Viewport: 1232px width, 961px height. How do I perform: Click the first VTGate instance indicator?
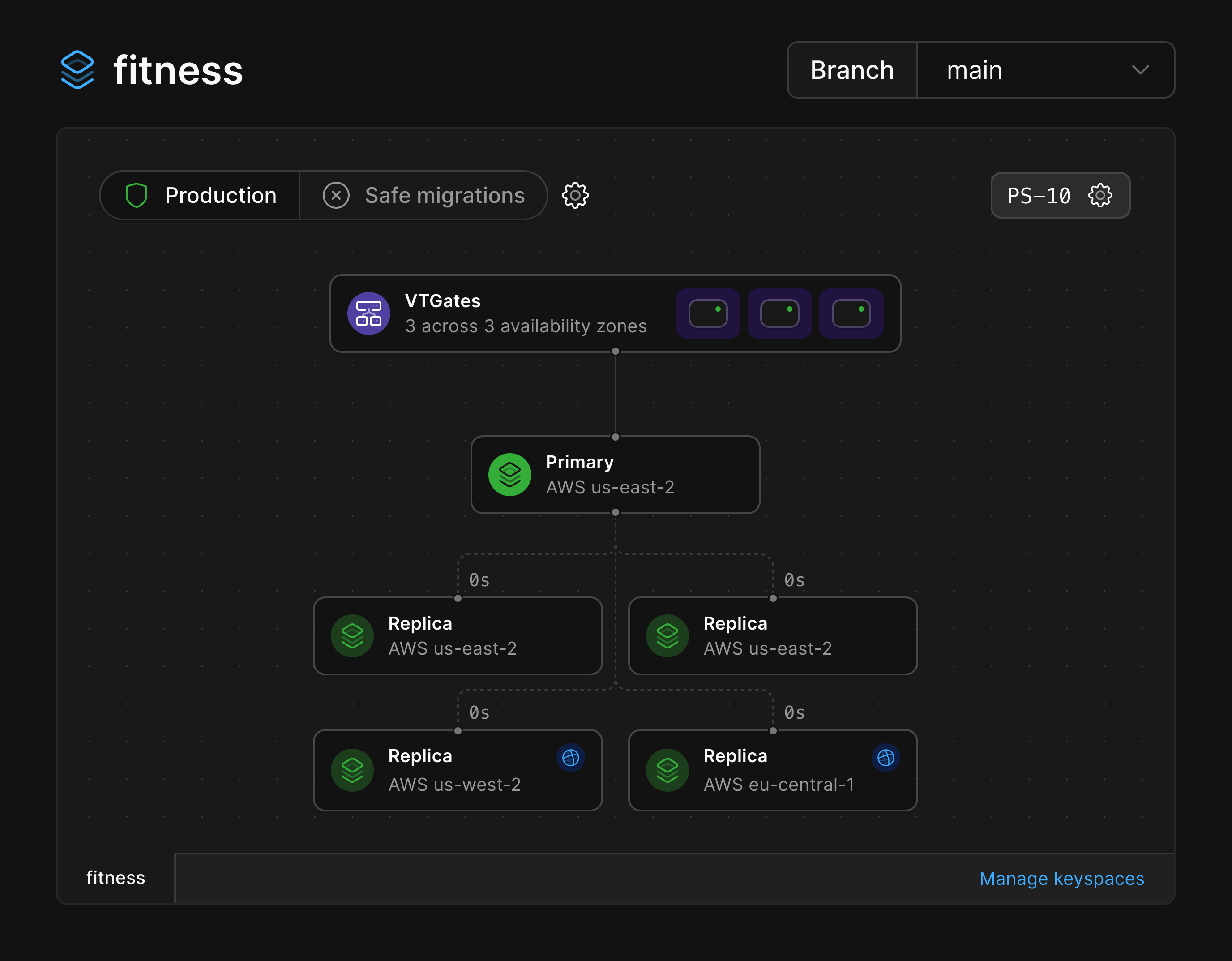(x=708, y=313)
